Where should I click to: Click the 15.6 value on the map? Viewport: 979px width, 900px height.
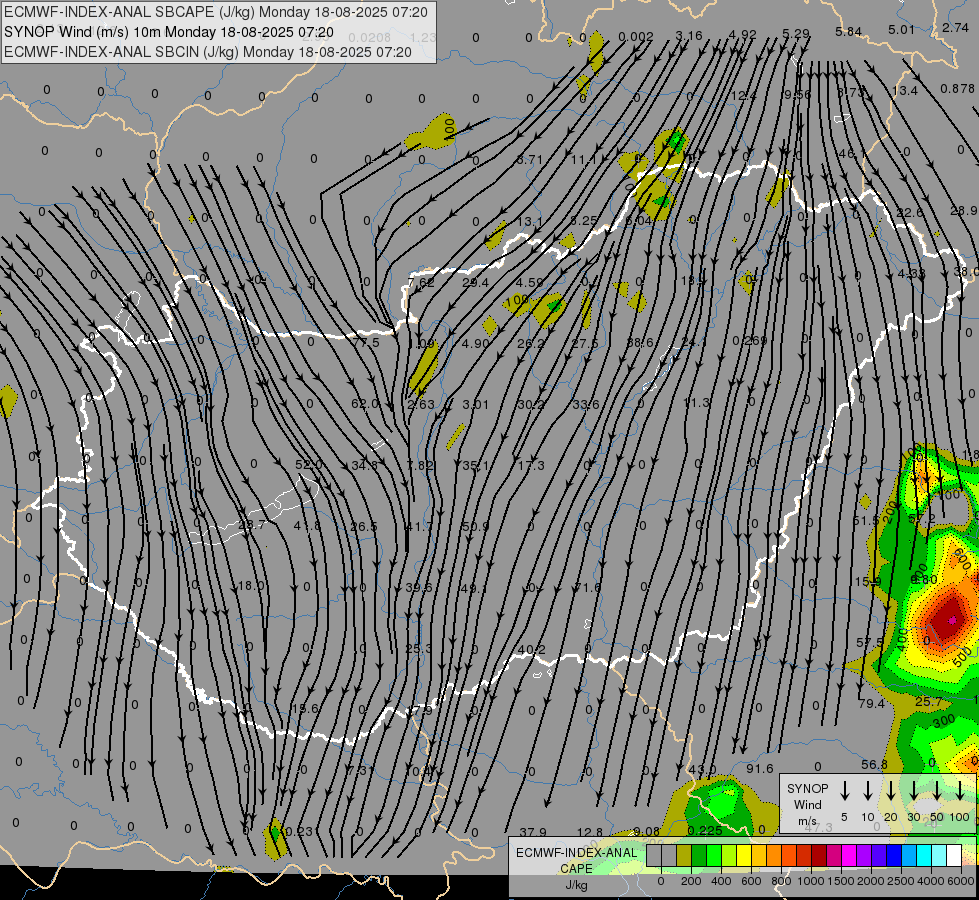click(305, 708)
